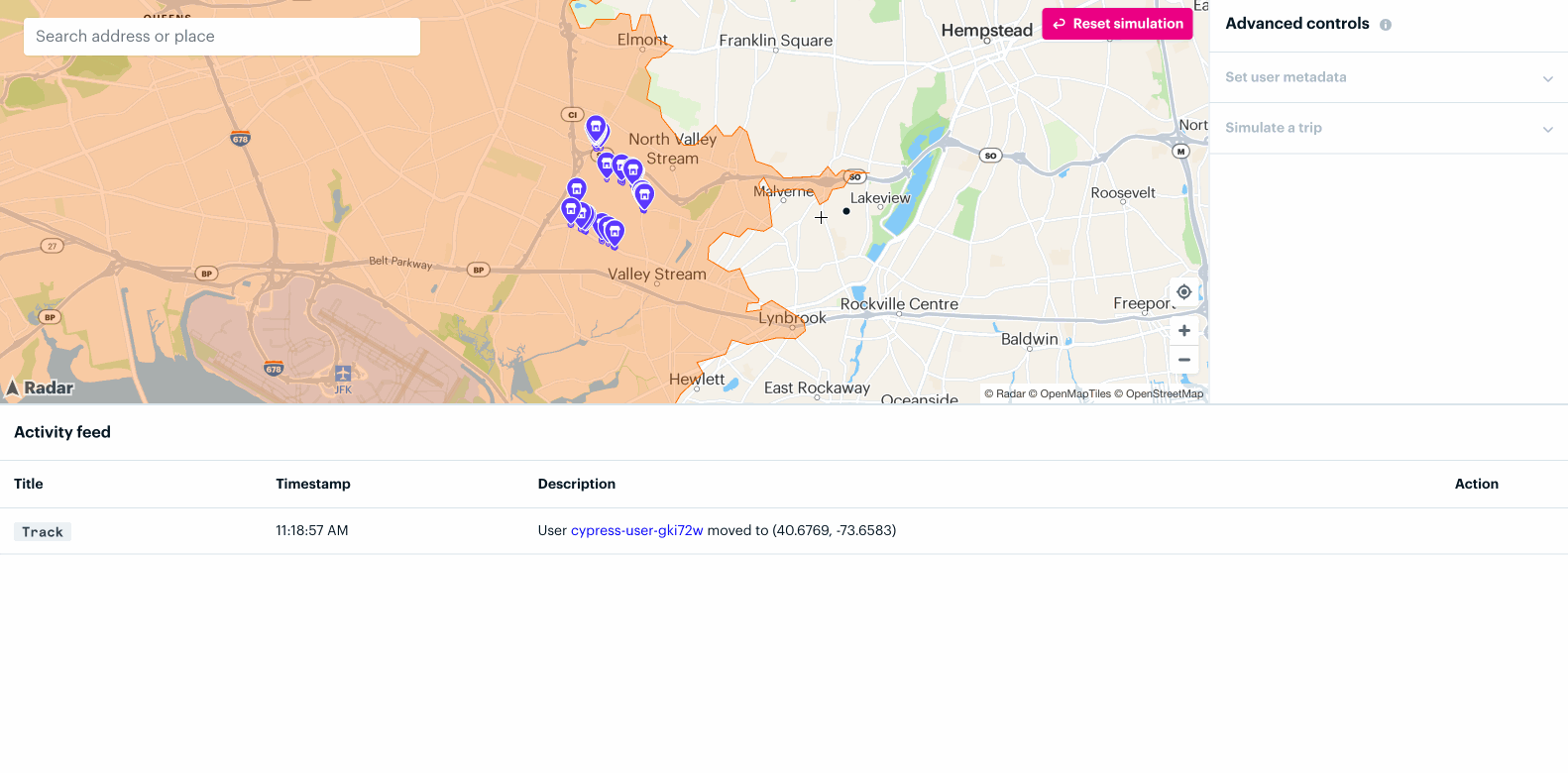
Task: Select the 11:18:57 AM timestamp cell
Action: point(312,530)
